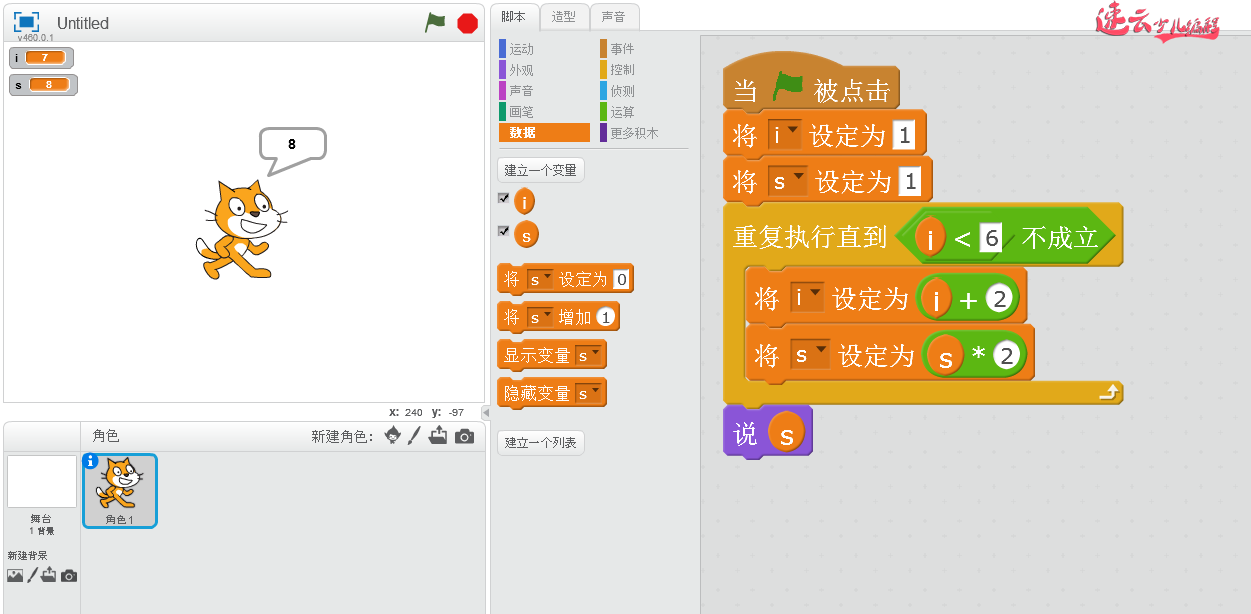Click the green flag to run the project
Viewport: 1251px width, 614px height.
[x=435, y=22]
